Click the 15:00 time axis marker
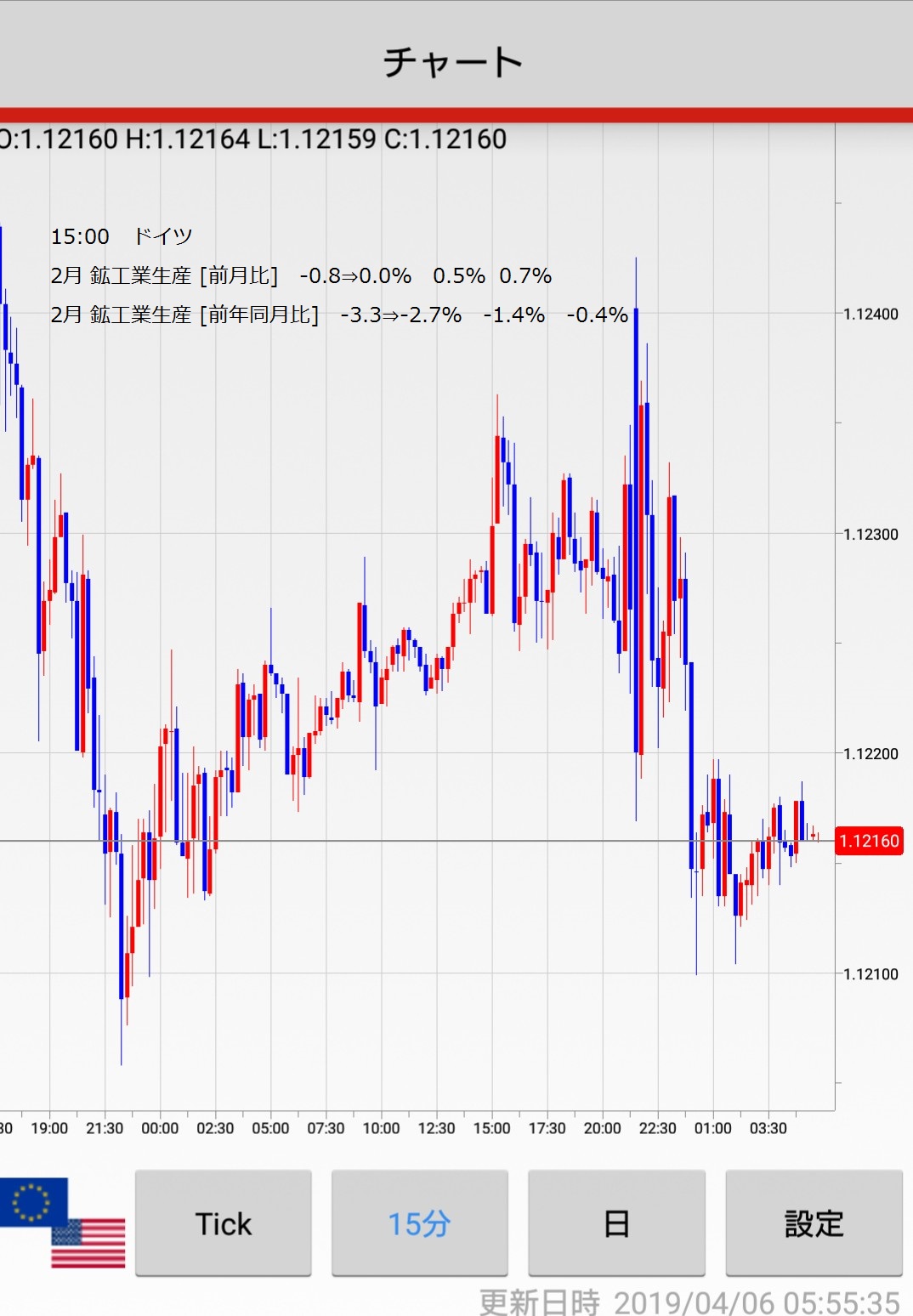 coord(491,1128)
